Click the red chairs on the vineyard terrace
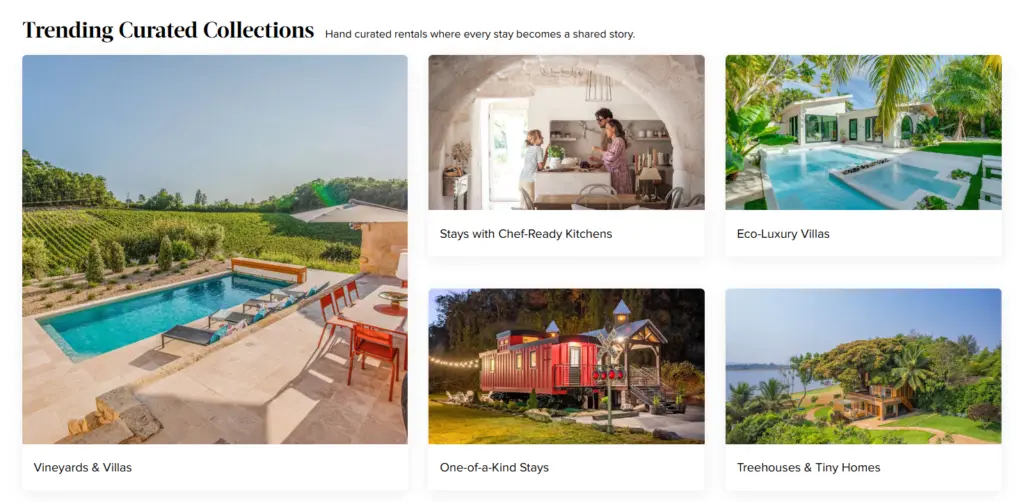 click(358, 339)
